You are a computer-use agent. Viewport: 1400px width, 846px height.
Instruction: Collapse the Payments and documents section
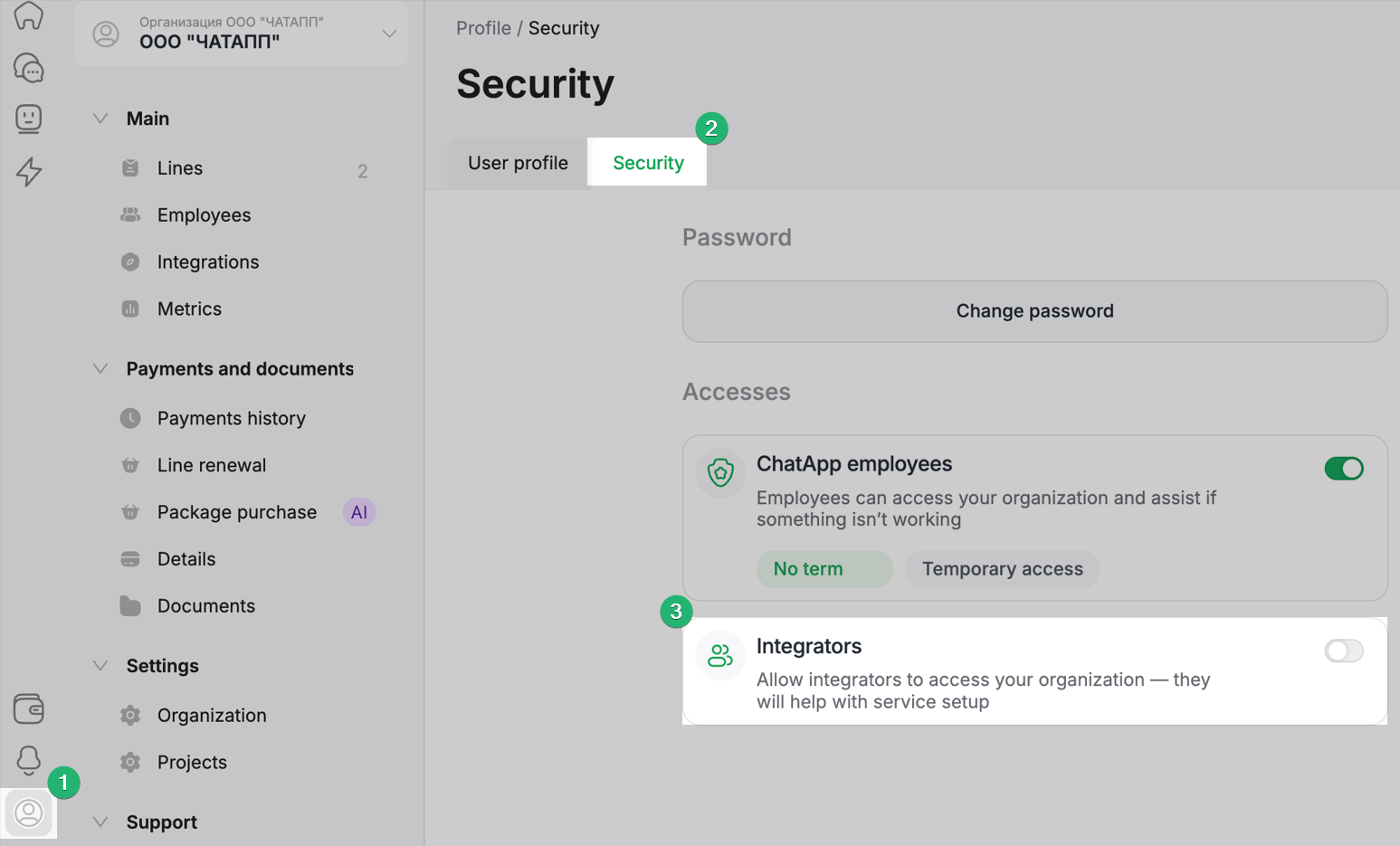[x=100, y=369]
